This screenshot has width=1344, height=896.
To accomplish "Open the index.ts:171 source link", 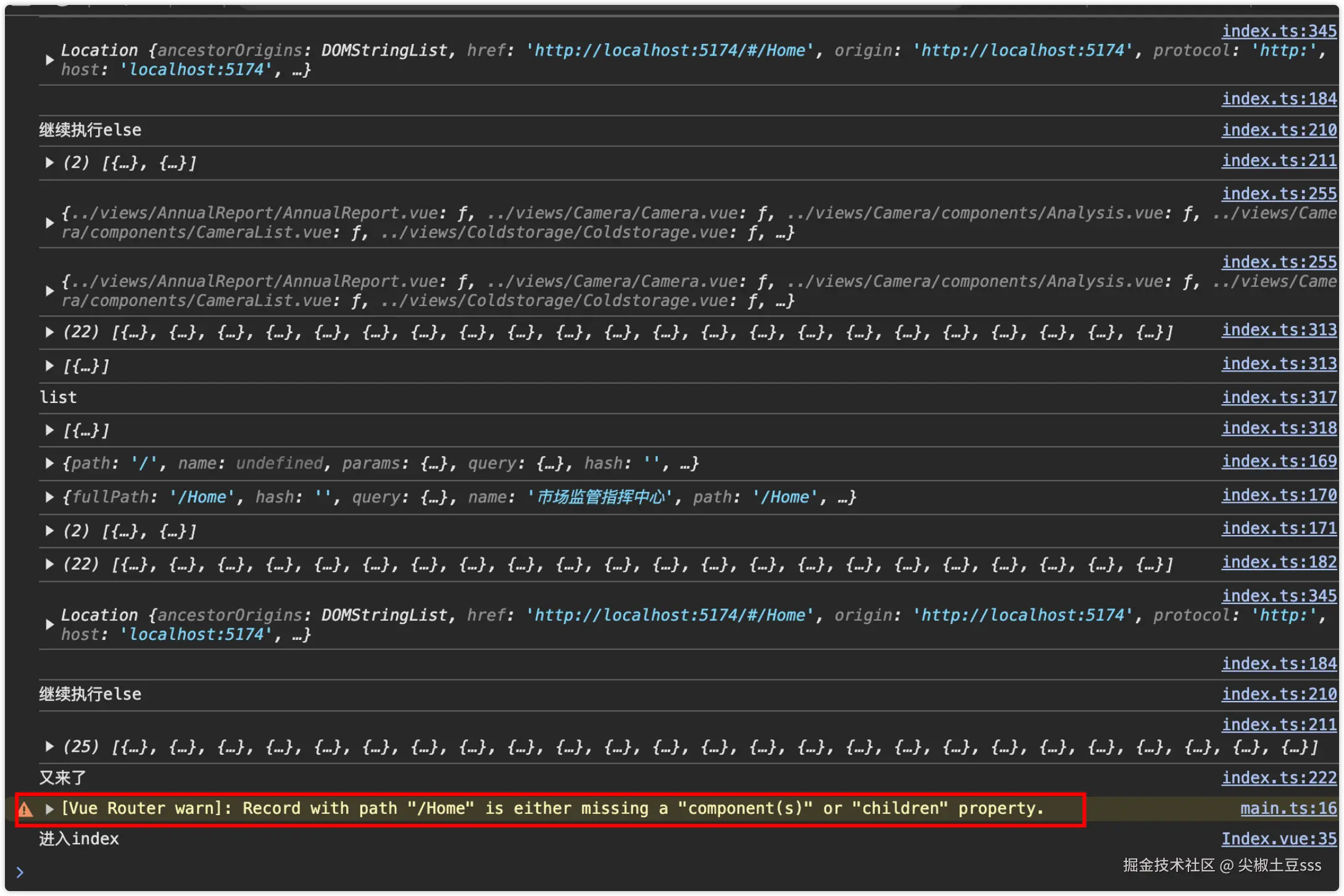I will pyautogui.click(x=1279, y=529).
